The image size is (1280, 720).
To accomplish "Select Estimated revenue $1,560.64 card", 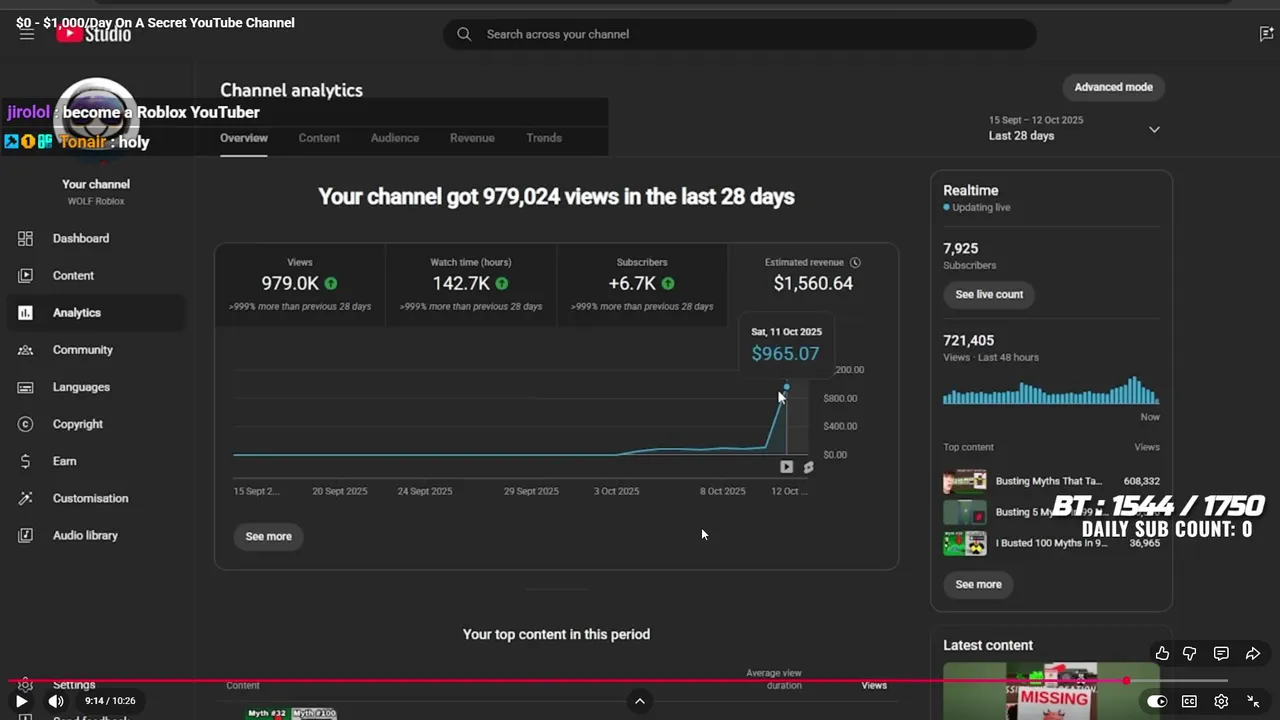I will point(813,284).
